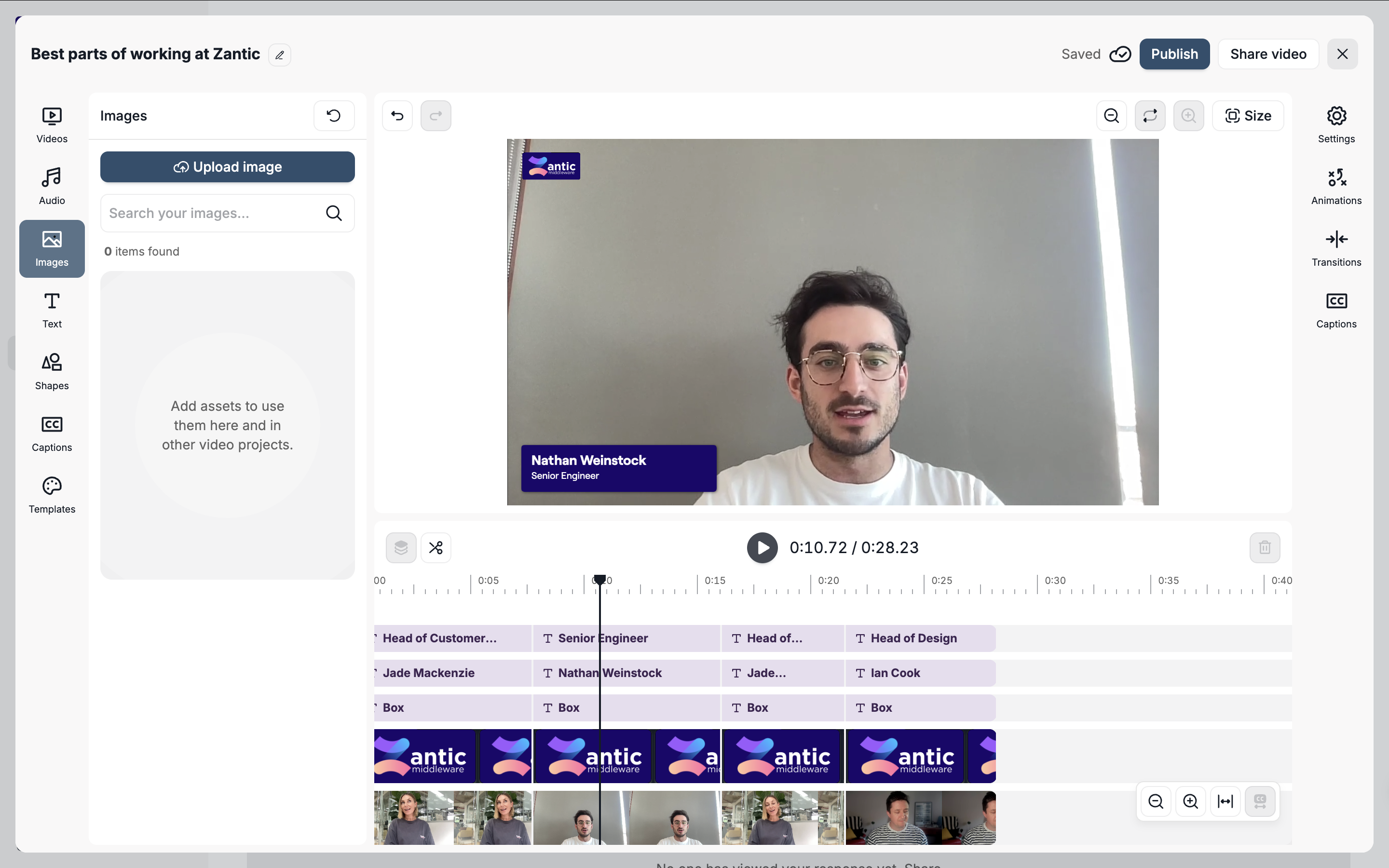Zoom out the canvas preview
Image resolution: width=1389 pixels, height=868 pixels.
(x=1111, y=116)
